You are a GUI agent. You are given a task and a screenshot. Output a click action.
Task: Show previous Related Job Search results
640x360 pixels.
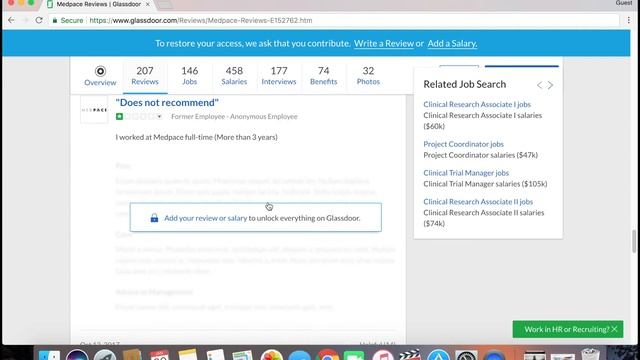coord(540,85)
